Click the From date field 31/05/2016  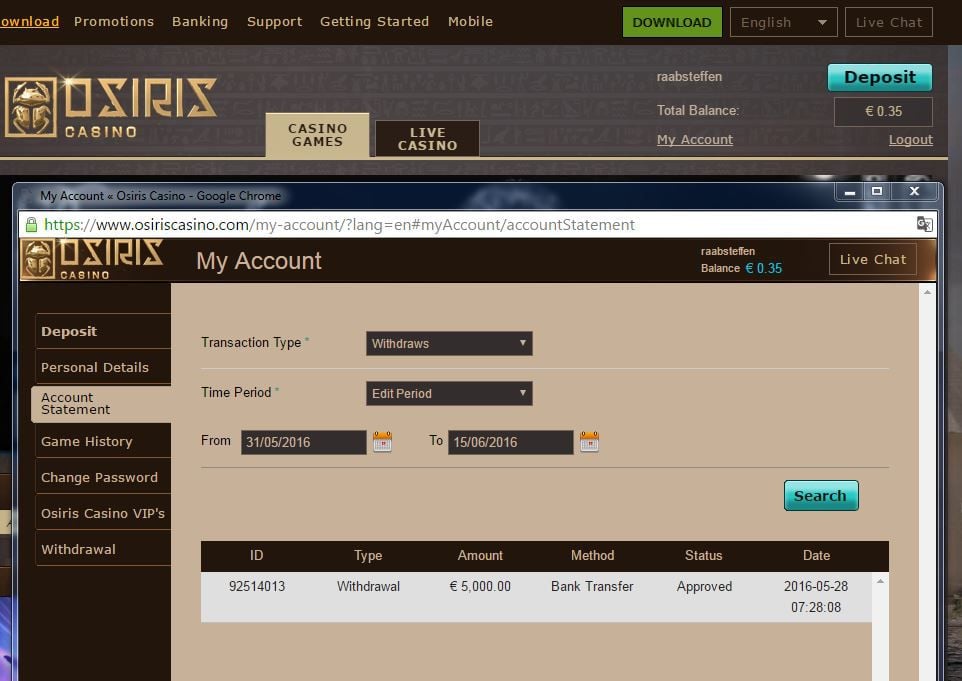click(x=304, y=442)
